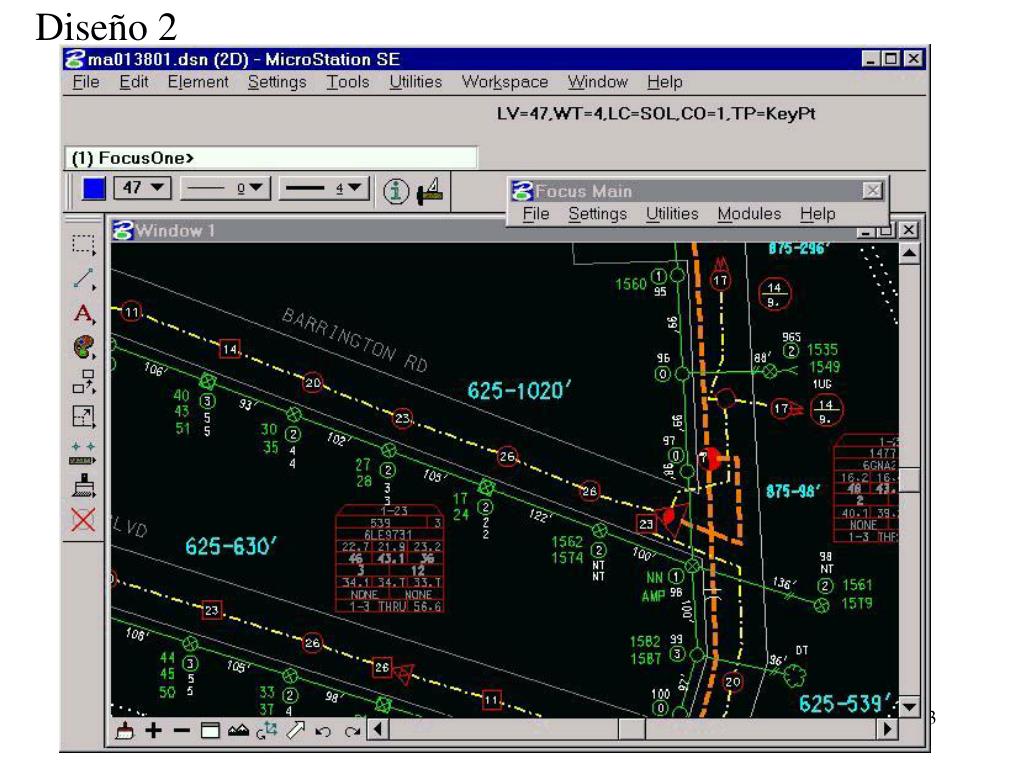The width and height of the screenshot is (1024, 768).
Task: Click the View Next icon
Action: click(353, 731)
